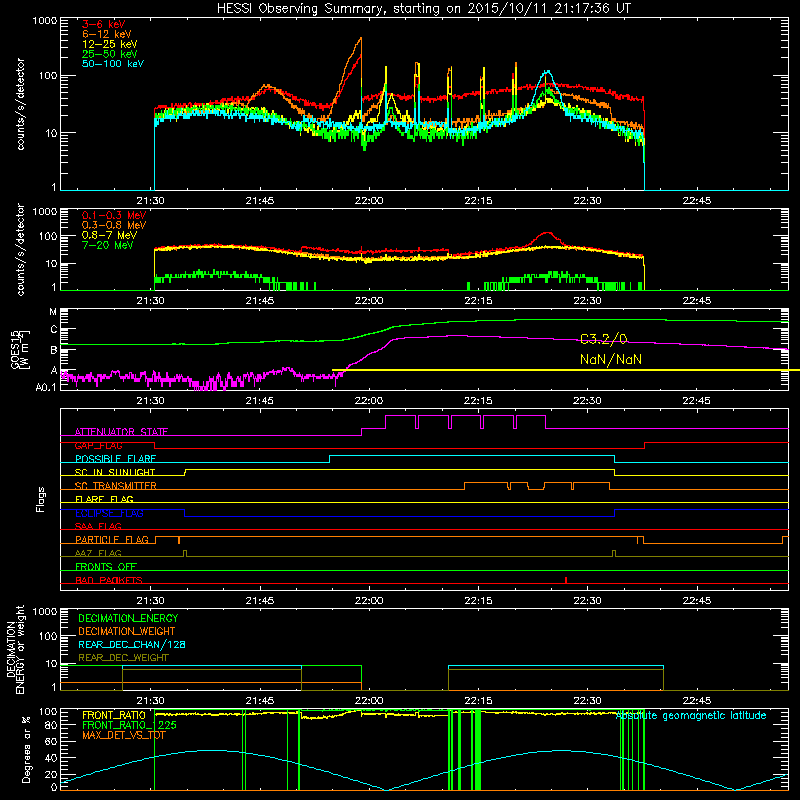Click the 22:00 tick label under the top plot
The height and width of the screenshot is (800, 800).
[369, 201]
